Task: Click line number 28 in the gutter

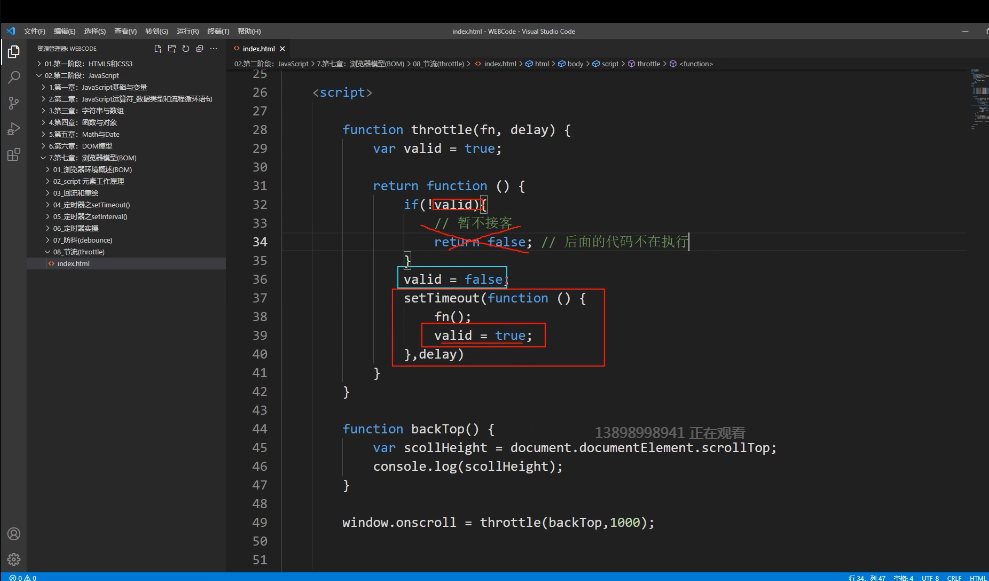Action: [260, 130]
